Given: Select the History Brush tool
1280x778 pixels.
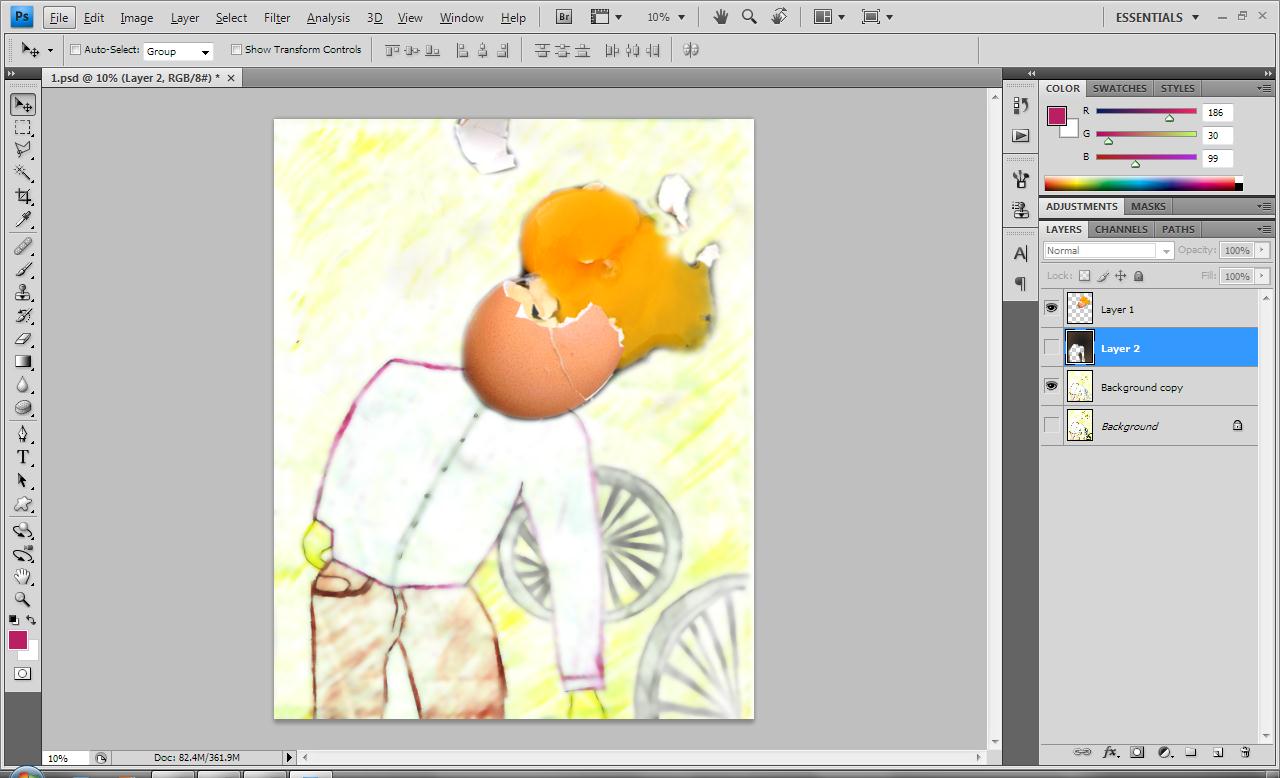Looking at the screenshot, I should (22, 316).
